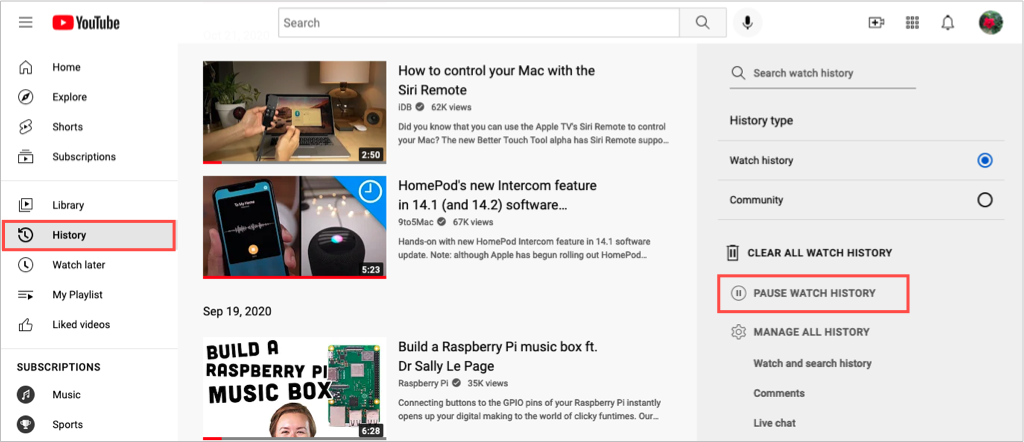Click the "History type" heading
The width and height of the screenshot is (1024, 442).
tap(761, 121)
